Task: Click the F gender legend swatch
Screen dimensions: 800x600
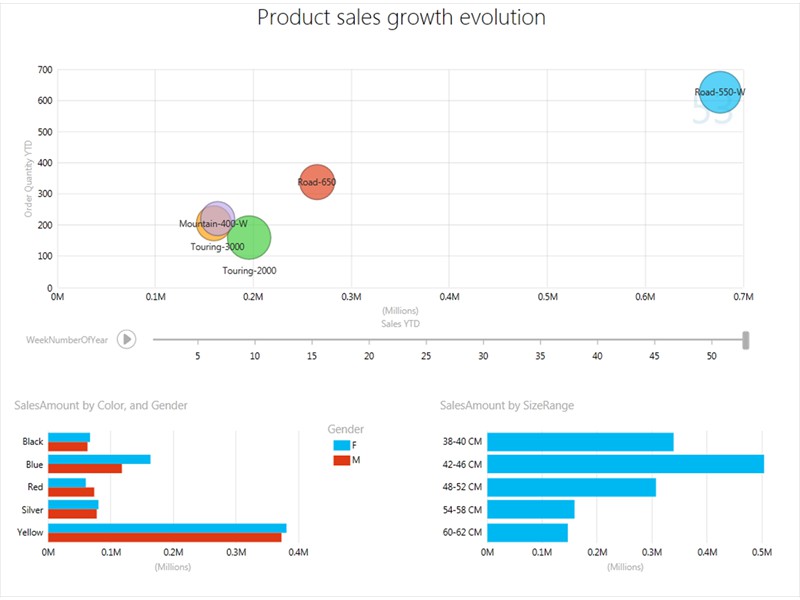Action: pyautogui.click(x=341, y=445)
